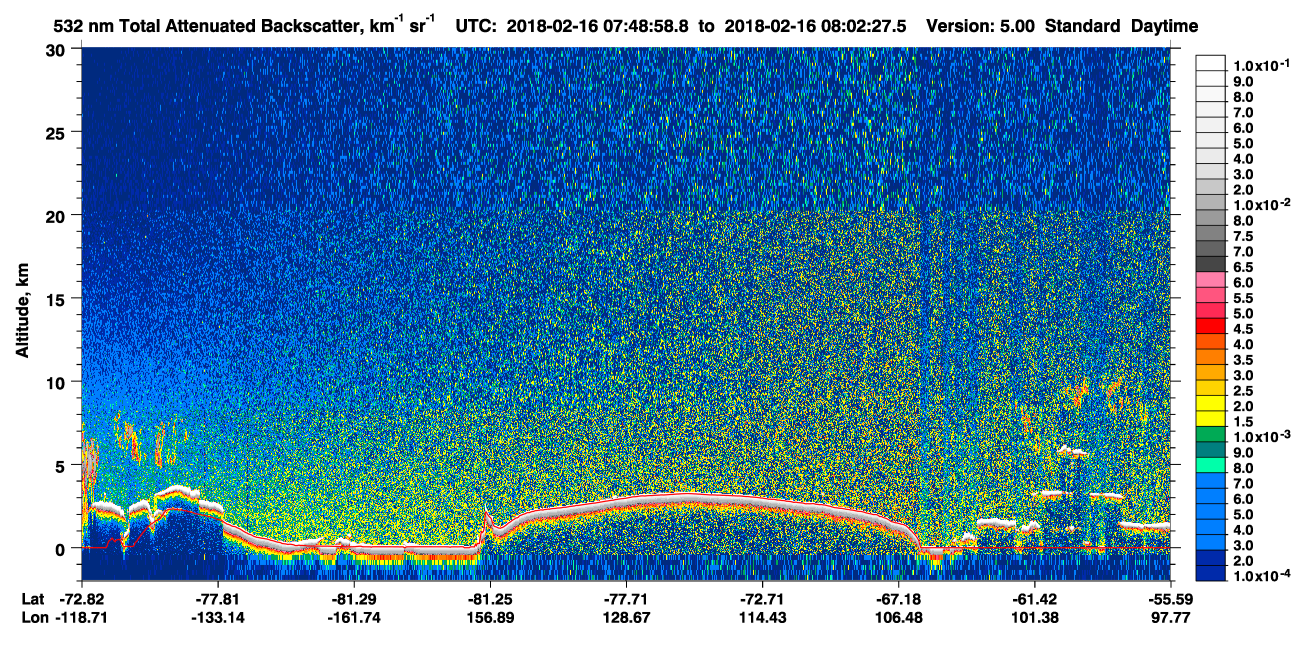This screenshot has width=1300, height=667.
Task: Click the latitude value -61.42
Action: [x=1034, y=599]
